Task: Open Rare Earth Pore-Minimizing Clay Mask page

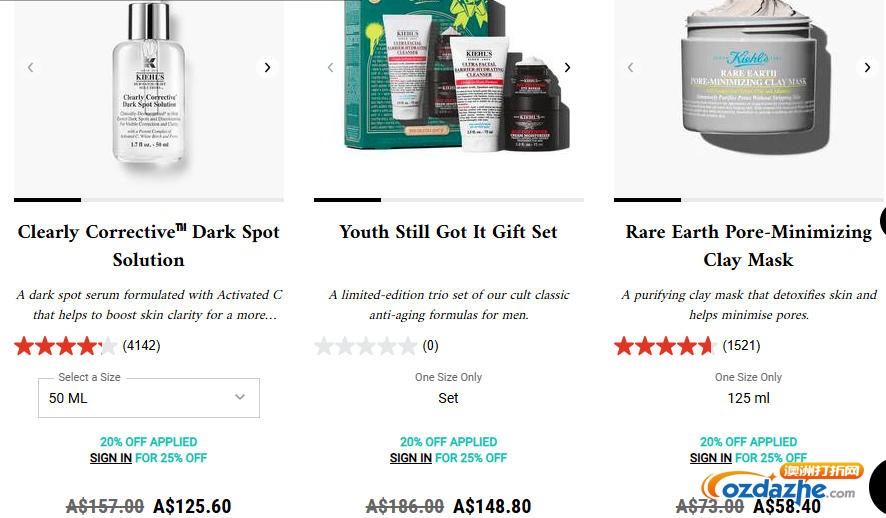Action: (749, 246)
